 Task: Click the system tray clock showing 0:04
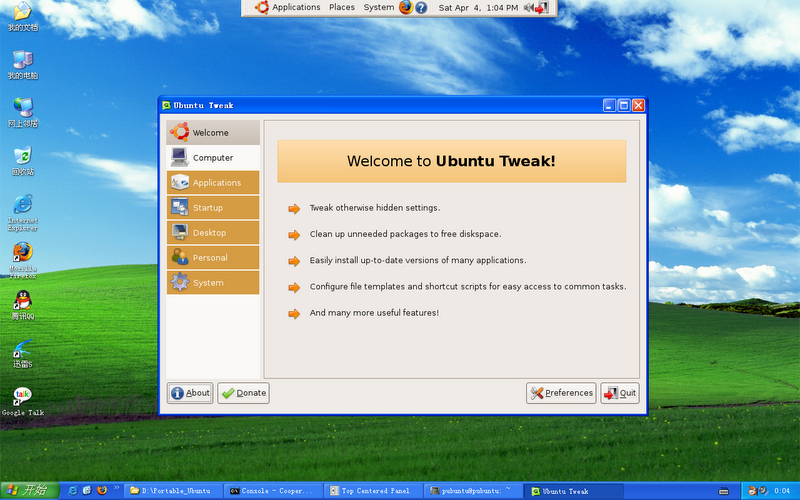782,491
